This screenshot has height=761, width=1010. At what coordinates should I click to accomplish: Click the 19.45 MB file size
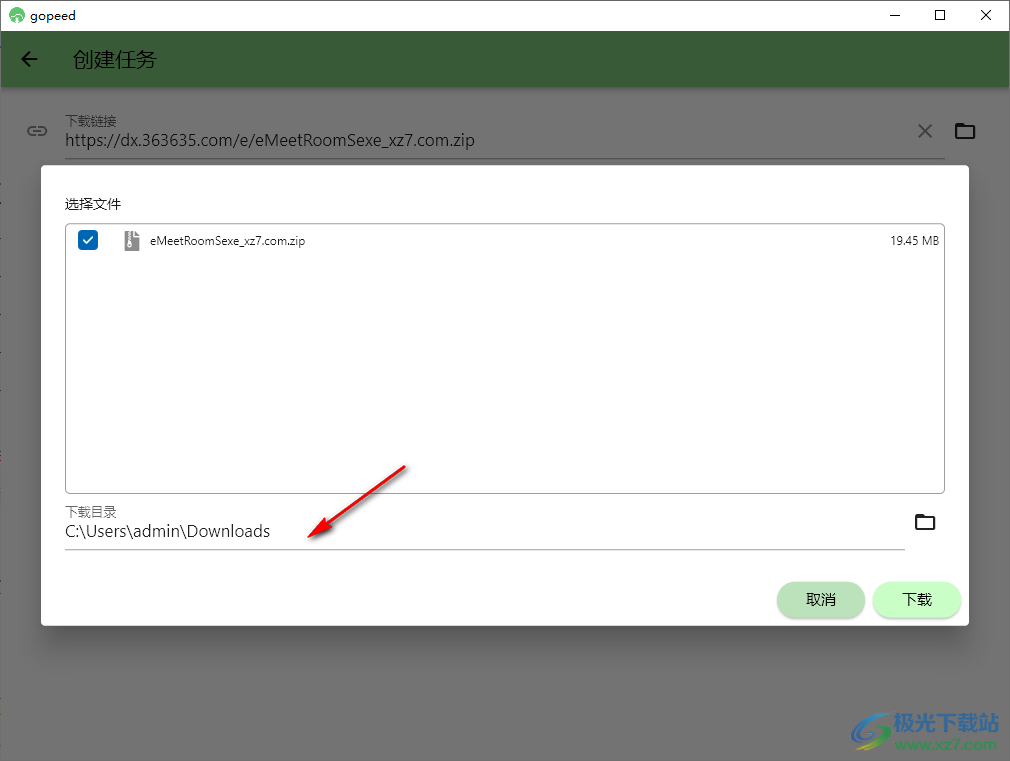tap(914, 240)
